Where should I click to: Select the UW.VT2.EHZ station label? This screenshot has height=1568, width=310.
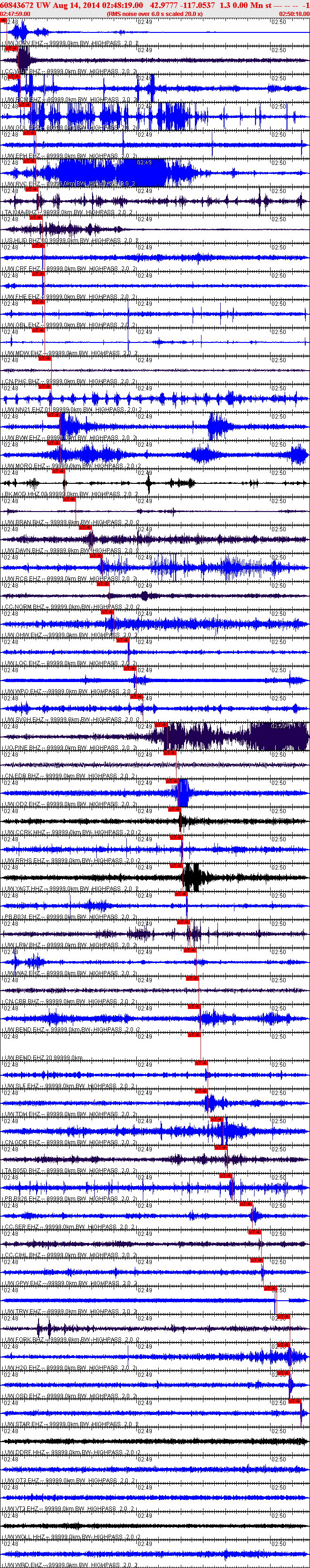click(69, 1510)
